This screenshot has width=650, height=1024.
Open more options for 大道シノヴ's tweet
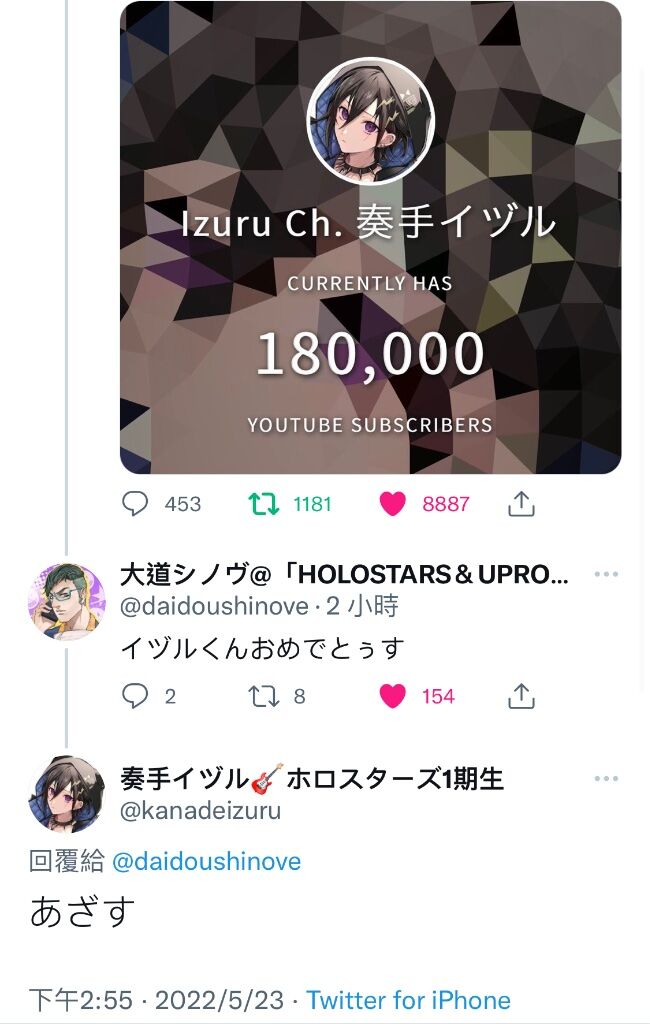coord(606,574)
